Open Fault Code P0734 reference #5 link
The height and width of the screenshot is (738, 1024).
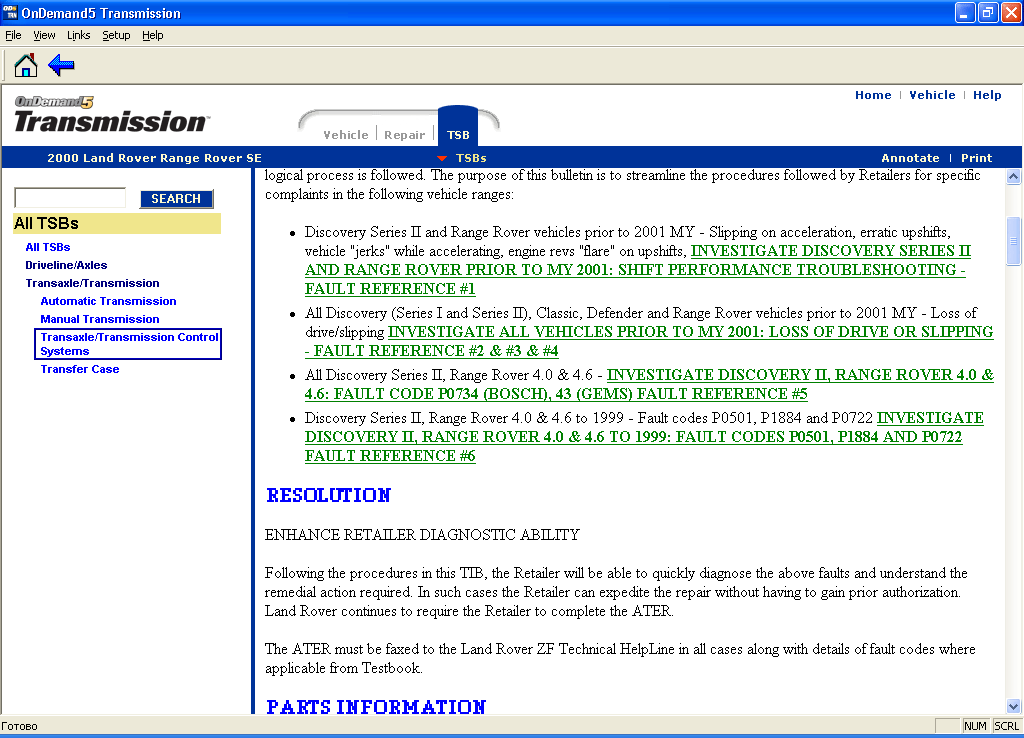(x=649, y=384)
